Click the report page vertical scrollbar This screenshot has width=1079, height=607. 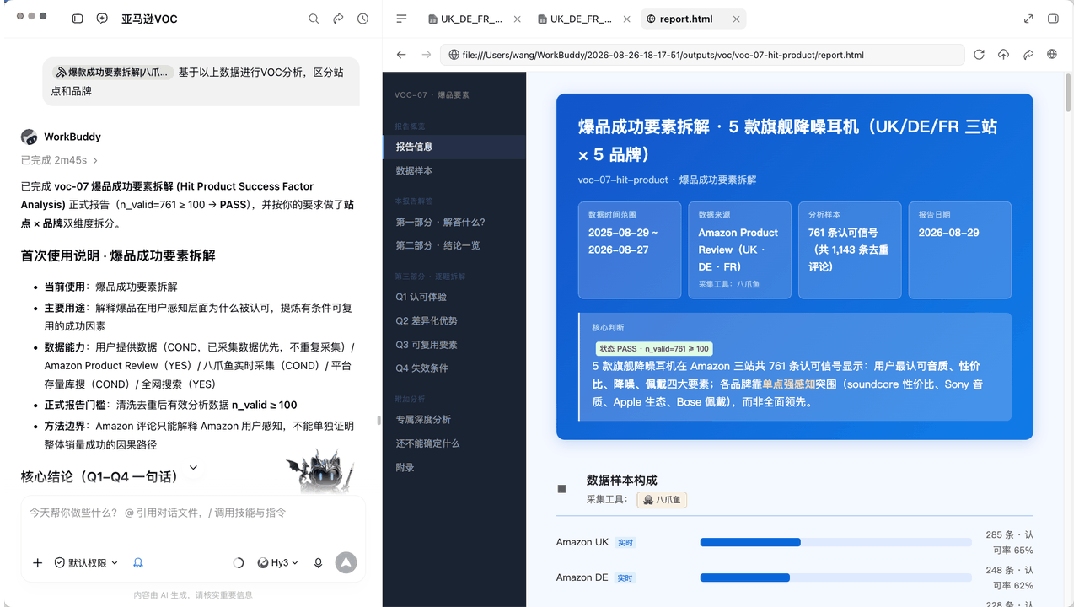(1068, 93)
